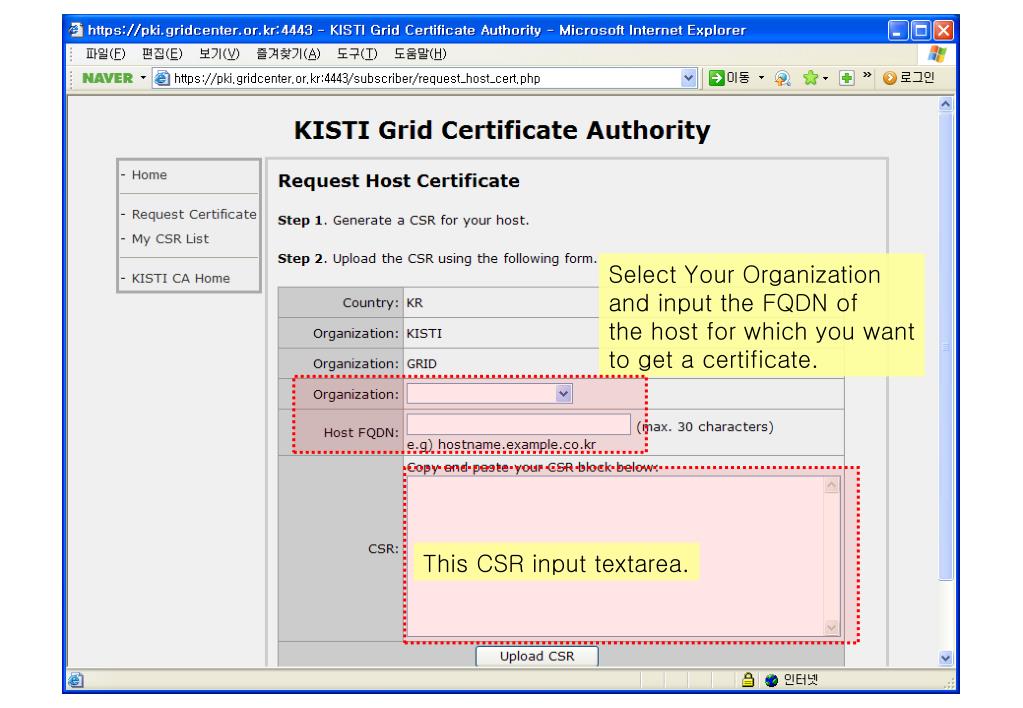Visit the KISTI CA Home link
Screen dimensions: 1023x708
point(180,279)
